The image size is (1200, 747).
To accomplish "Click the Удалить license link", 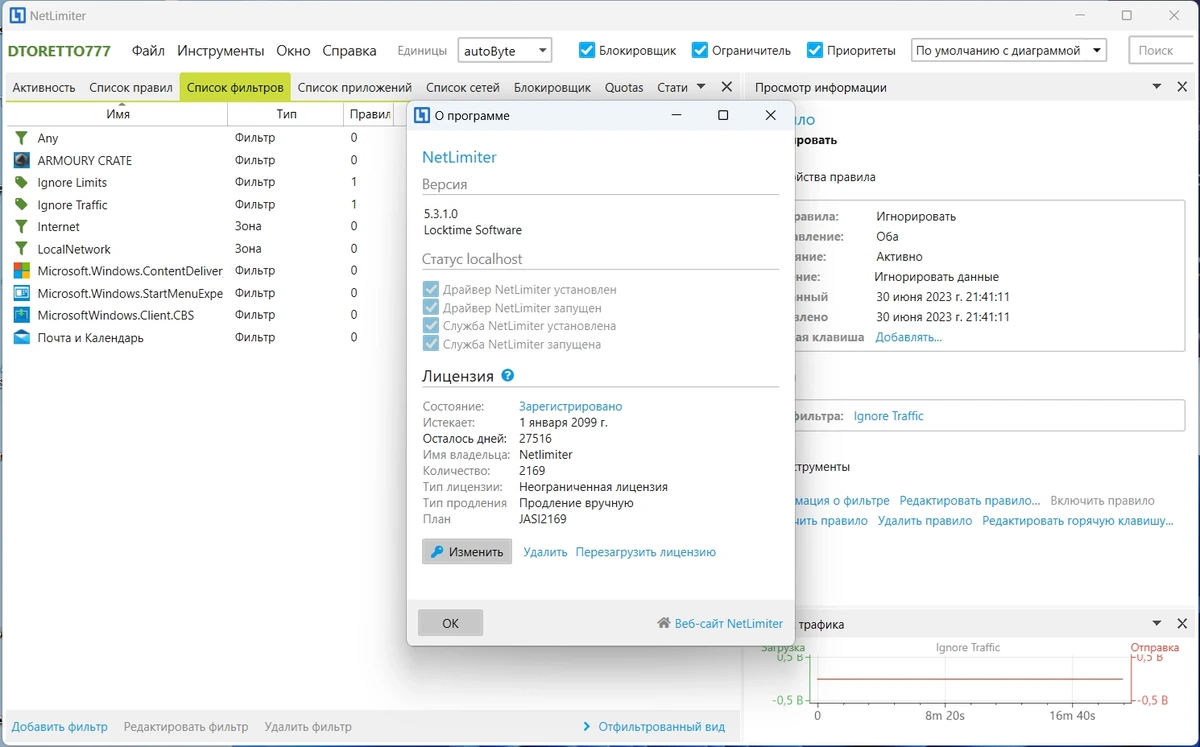I will [545, 552].
